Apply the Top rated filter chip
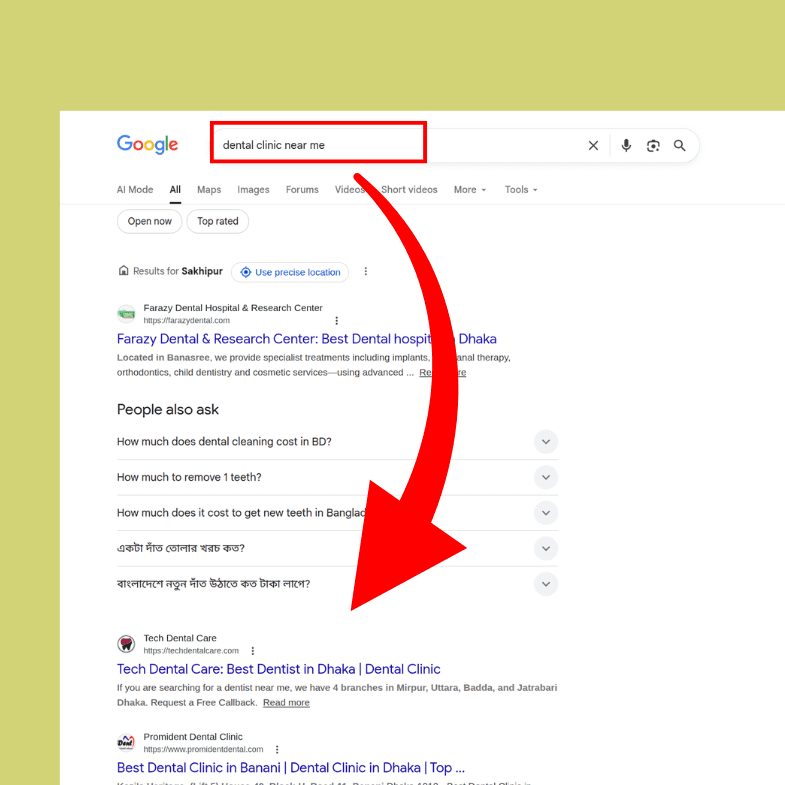This screenshot has height=785, width=785. tap(218, 221)
